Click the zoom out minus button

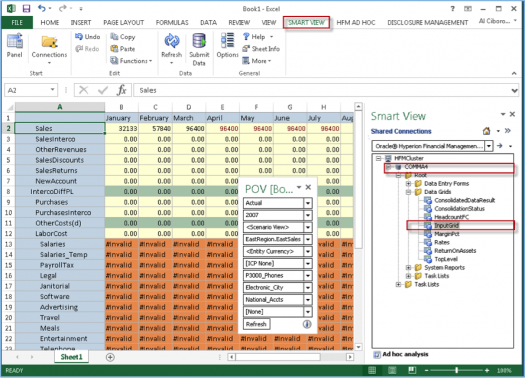click(427, 370)
